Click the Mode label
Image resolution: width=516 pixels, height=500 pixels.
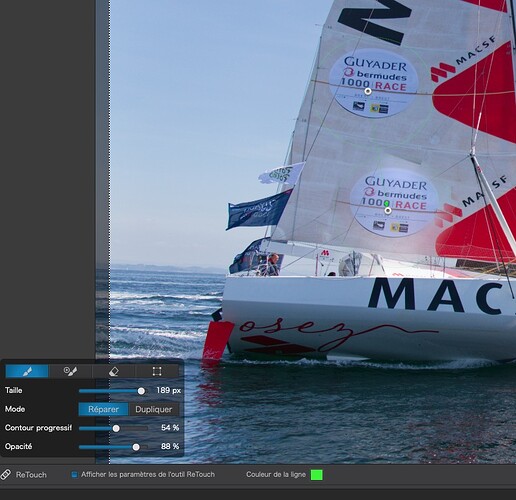[x=15, y=409]
